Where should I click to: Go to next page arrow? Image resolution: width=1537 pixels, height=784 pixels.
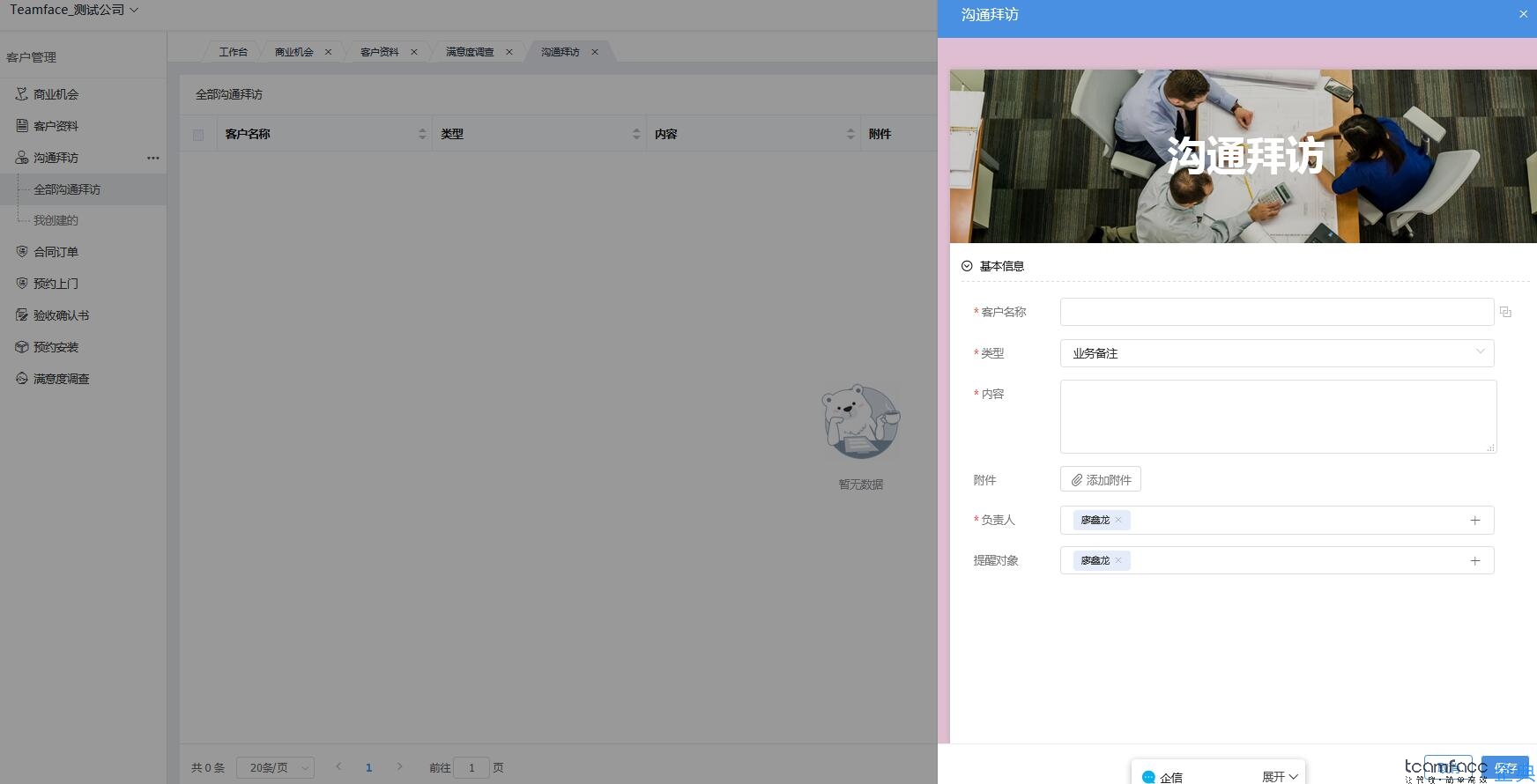399,767
